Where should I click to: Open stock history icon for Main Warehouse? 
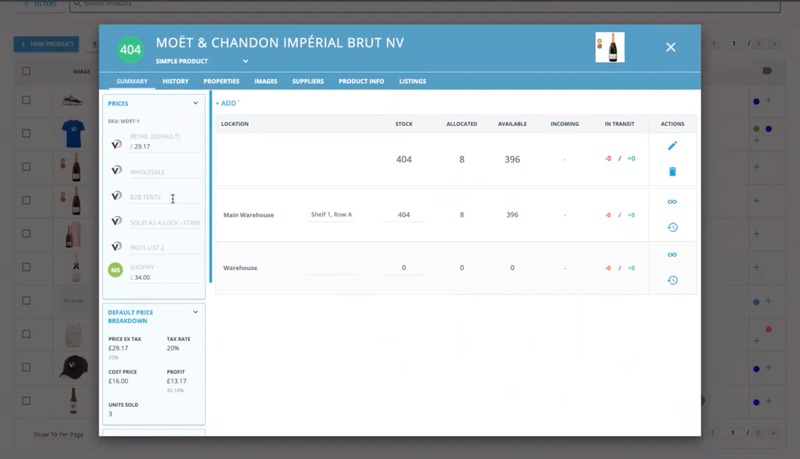672,227
